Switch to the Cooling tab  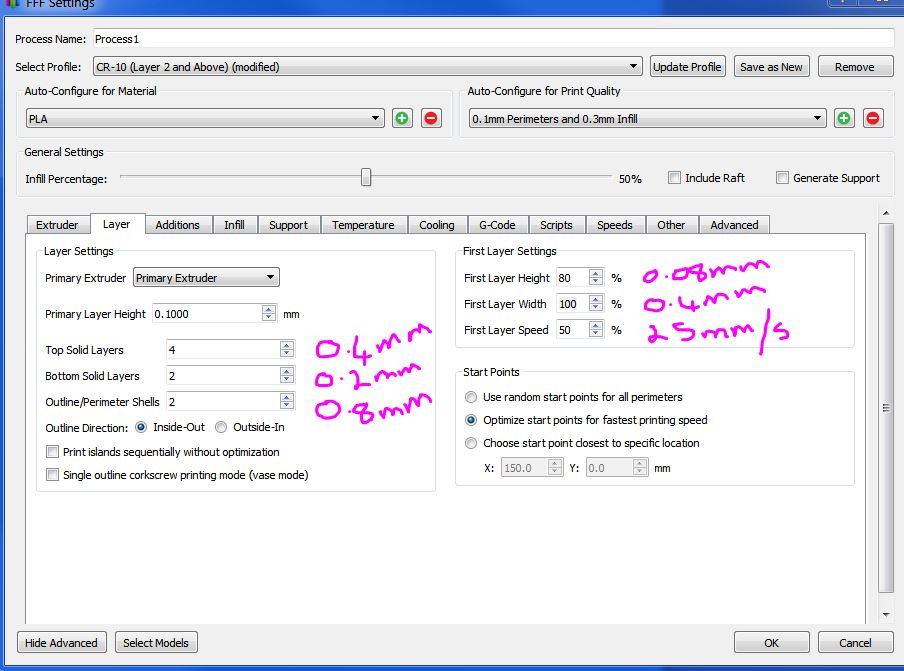437,225
